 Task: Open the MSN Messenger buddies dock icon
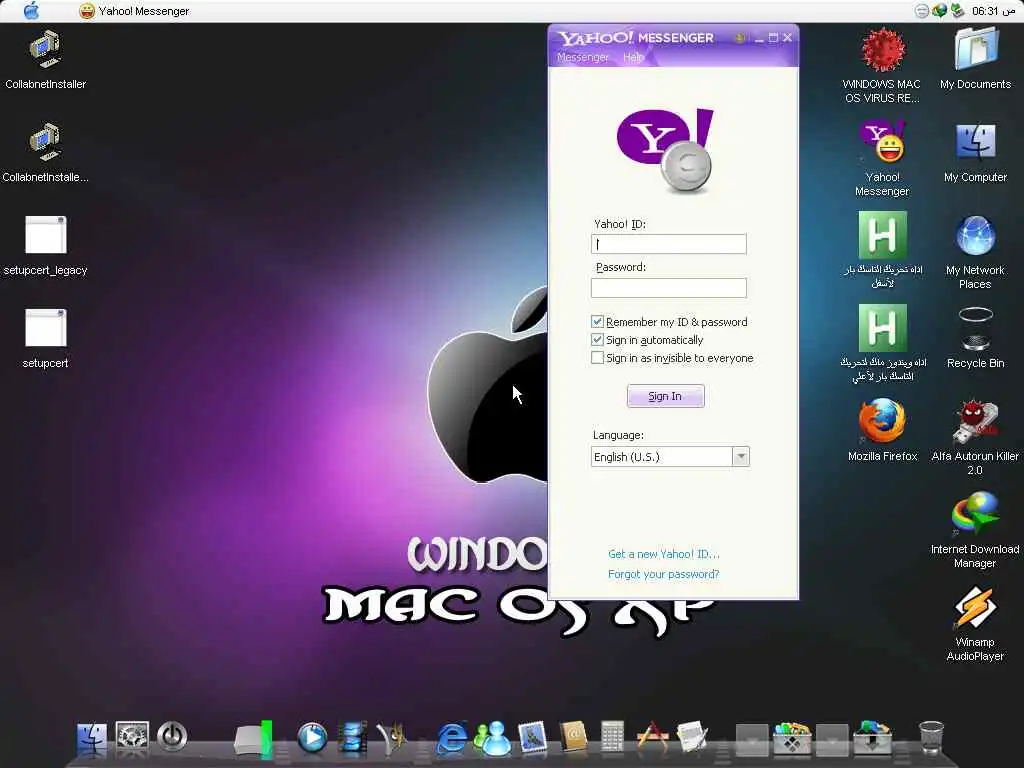click(x=492, y=739)
